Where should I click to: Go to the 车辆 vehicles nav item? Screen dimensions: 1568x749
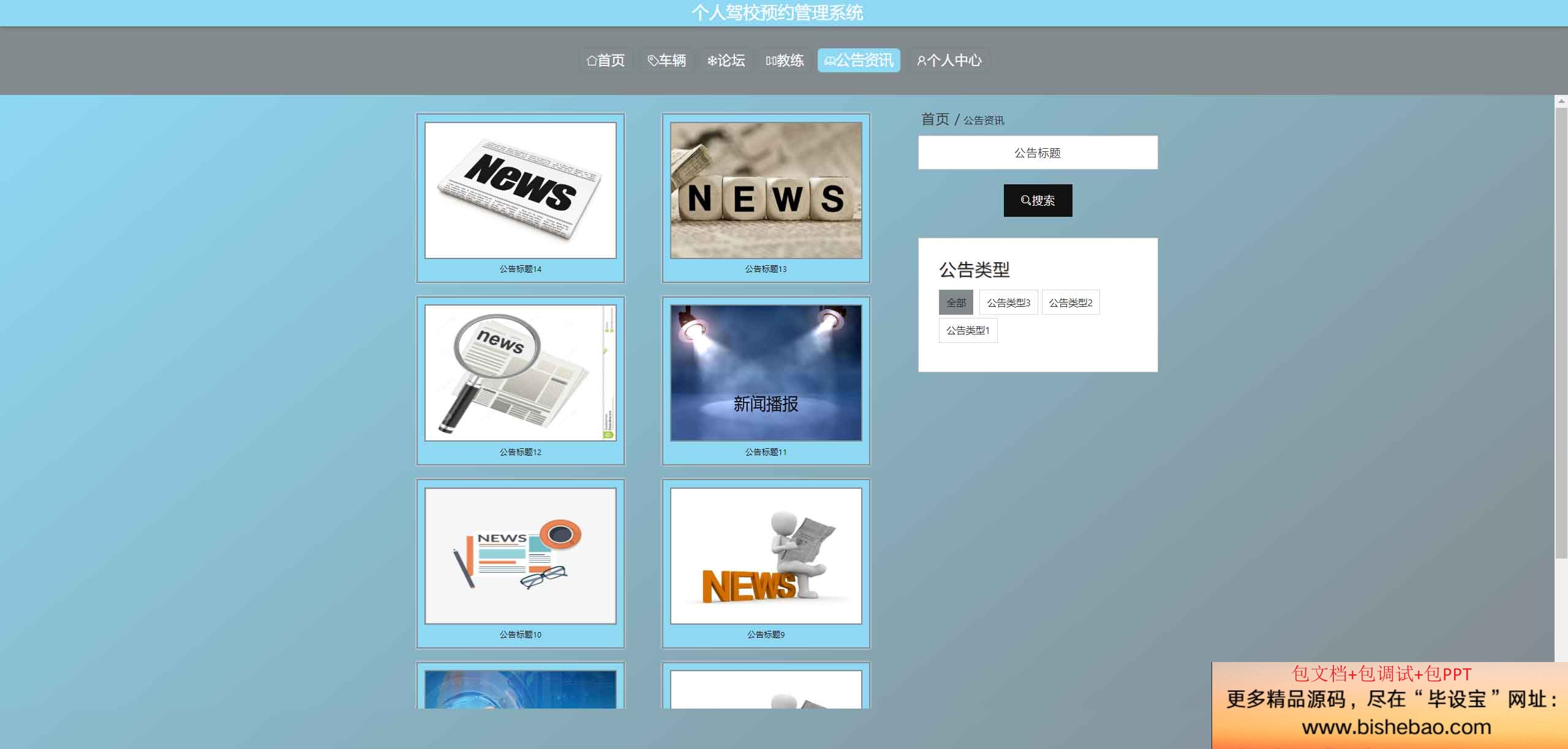point(667,60)
